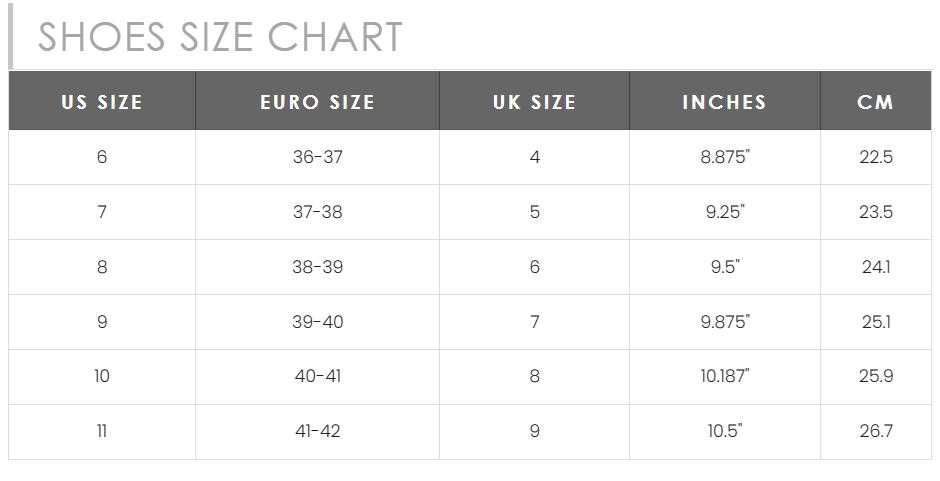
Task: Select the 26.7 cm cell
Action: [875, 431]
